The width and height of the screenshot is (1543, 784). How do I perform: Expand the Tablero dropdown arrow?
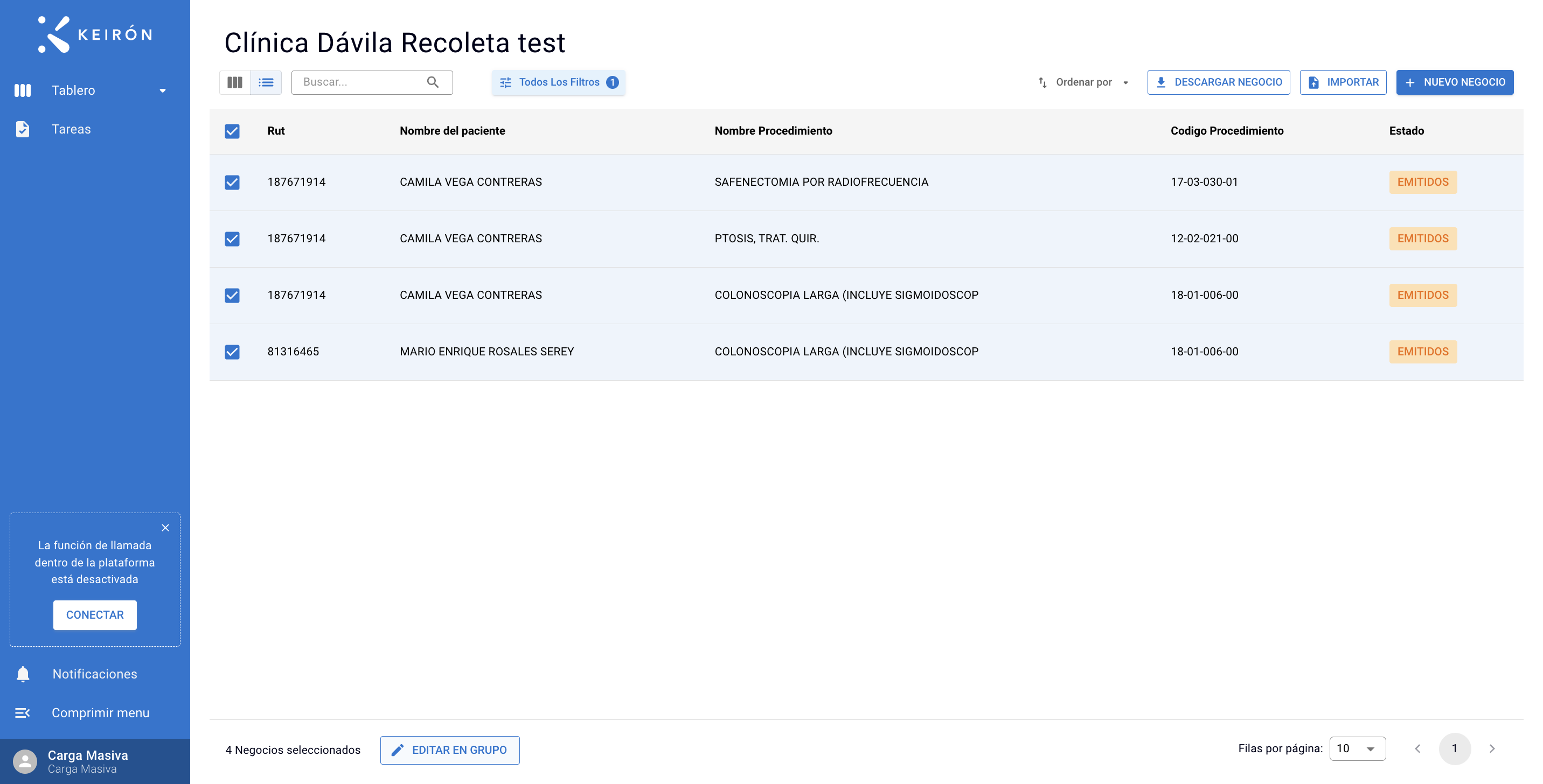(x=162, y=91)
